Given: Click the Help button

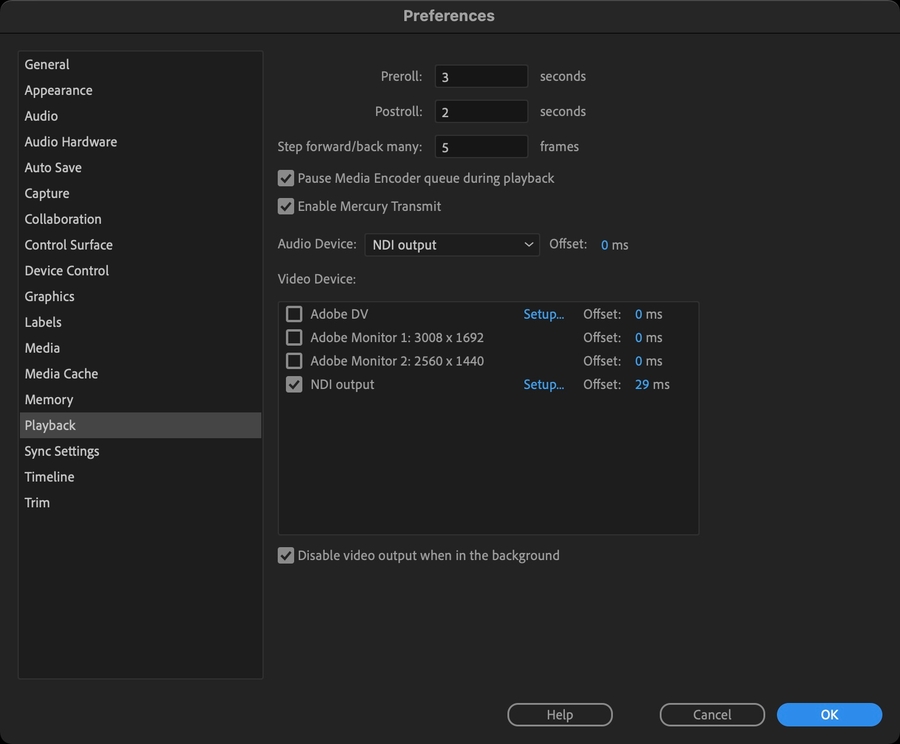Looking at the screenshot, I should tap(560, 715).
